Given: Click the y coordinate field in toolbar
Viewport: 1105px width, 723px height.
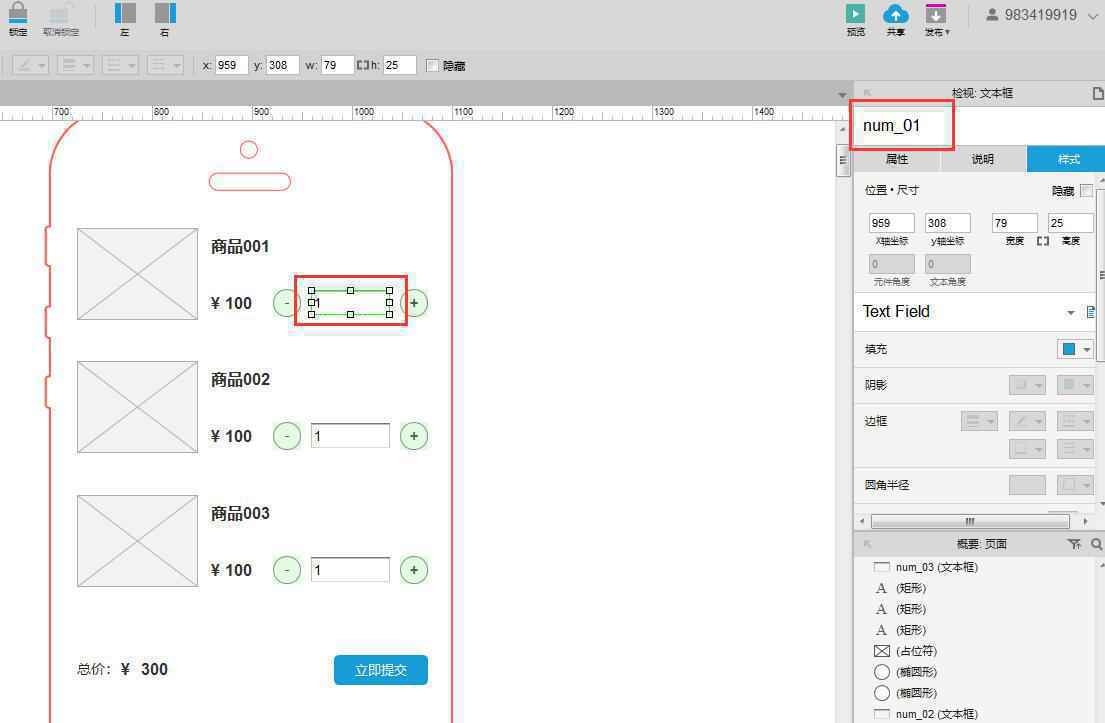Looking at the screenshot, I should (x=283, y=66).
